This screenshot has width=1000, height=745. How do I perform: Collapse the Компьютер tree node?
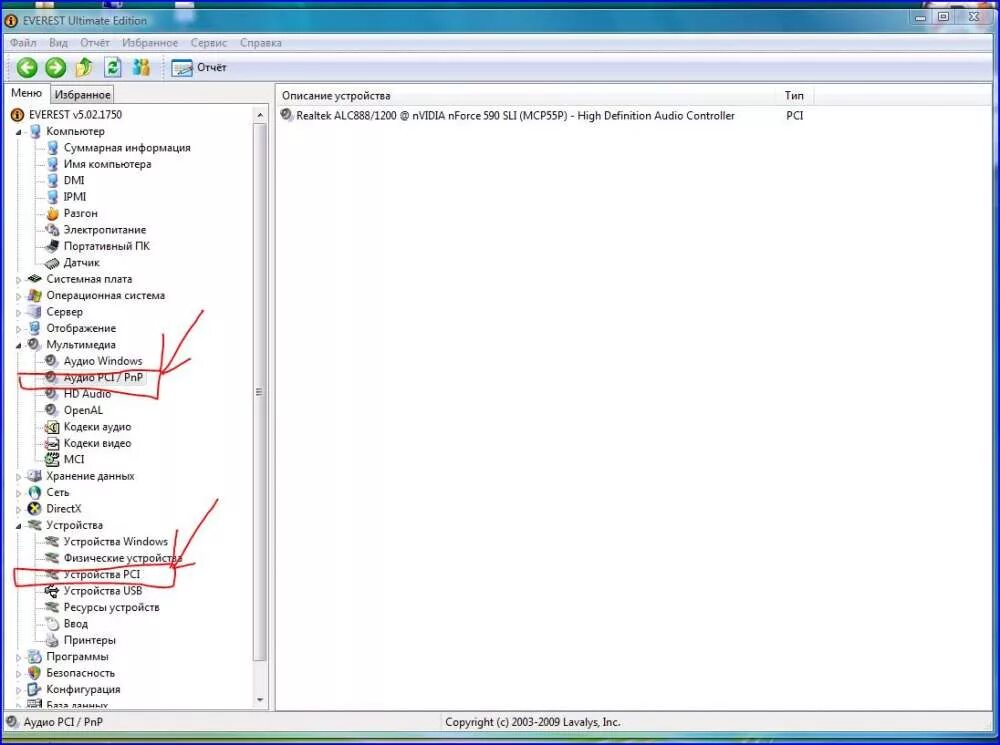18,132
